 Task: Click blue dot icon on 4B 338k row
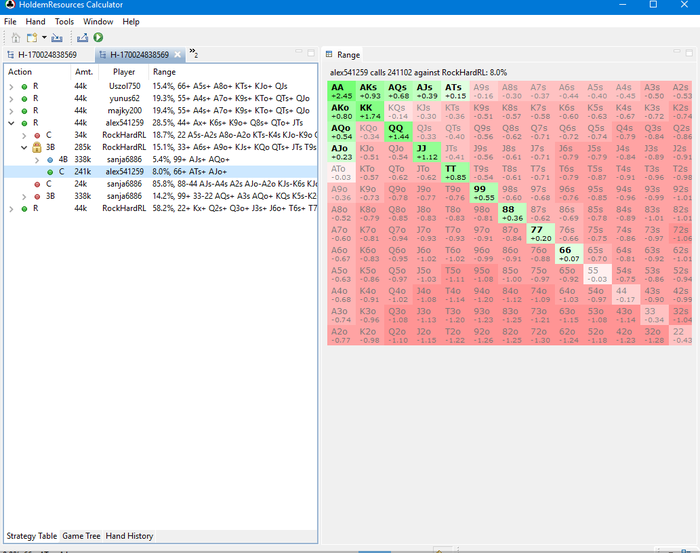click(50, 159)
